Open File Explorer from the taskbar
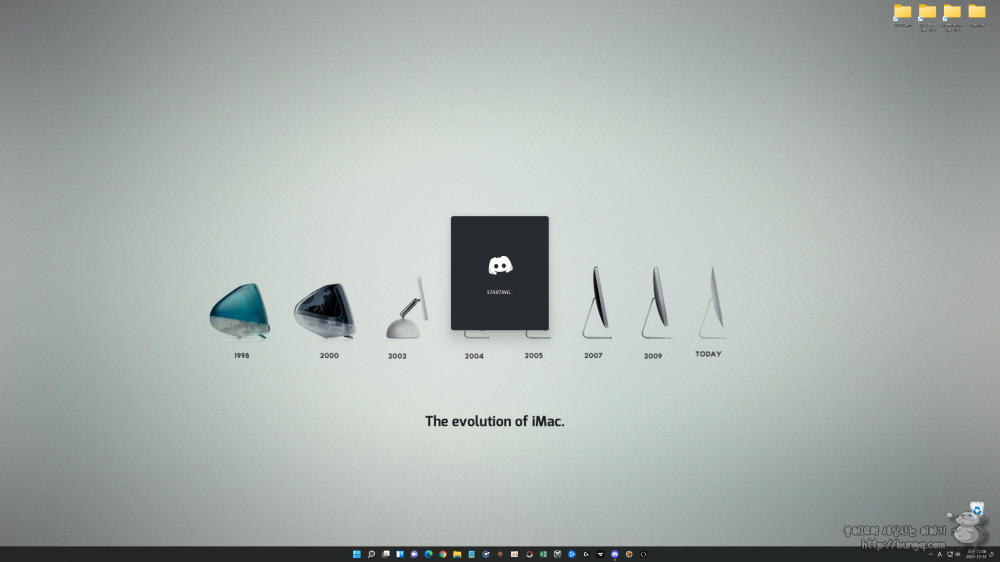The image size is (1000, 562). point(457,554)
